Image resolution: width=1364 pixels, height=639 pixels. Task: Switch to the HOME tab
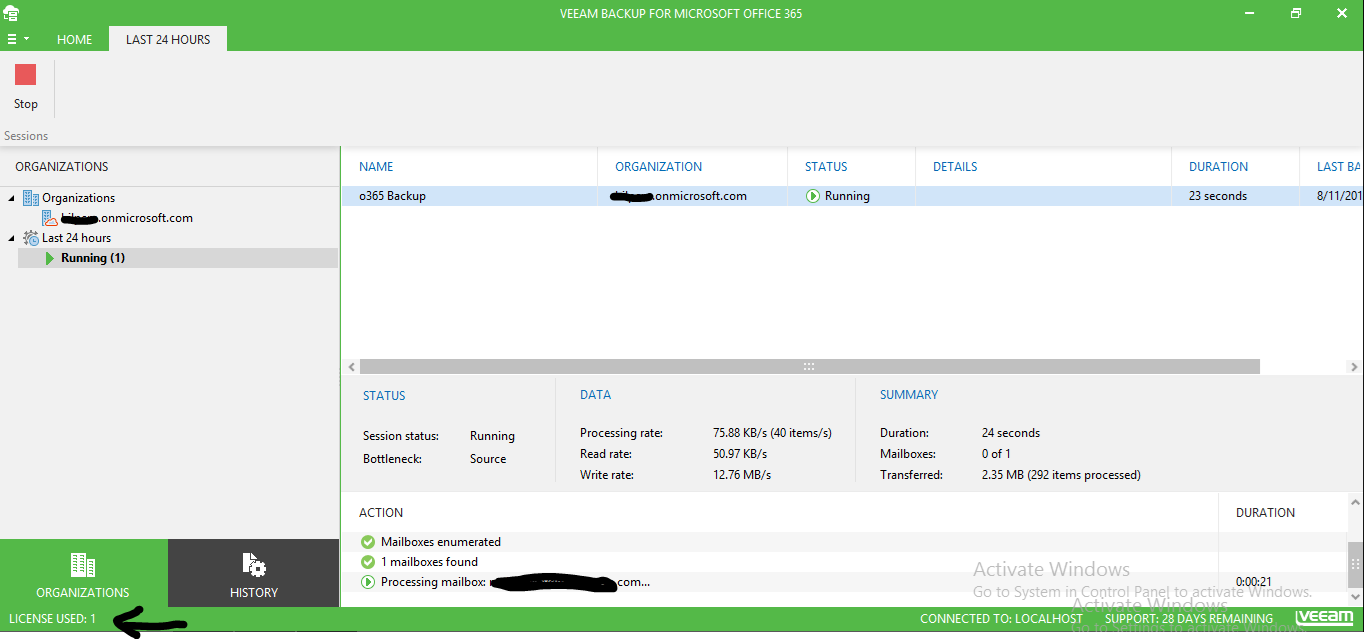coord(75,39)
